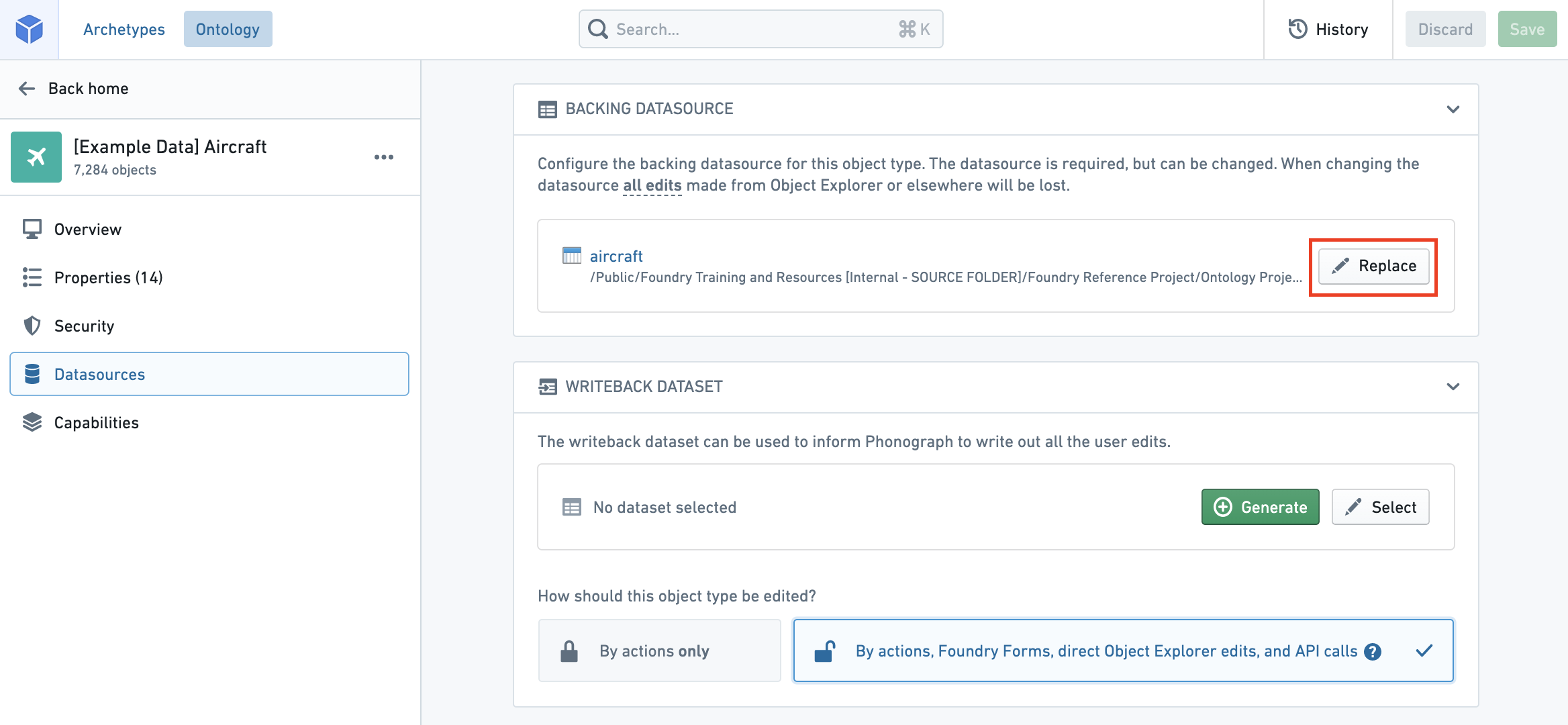Click the [Example Data] Aircraft title
This screenshot has width=1568, height=725.
pos(170,147)
